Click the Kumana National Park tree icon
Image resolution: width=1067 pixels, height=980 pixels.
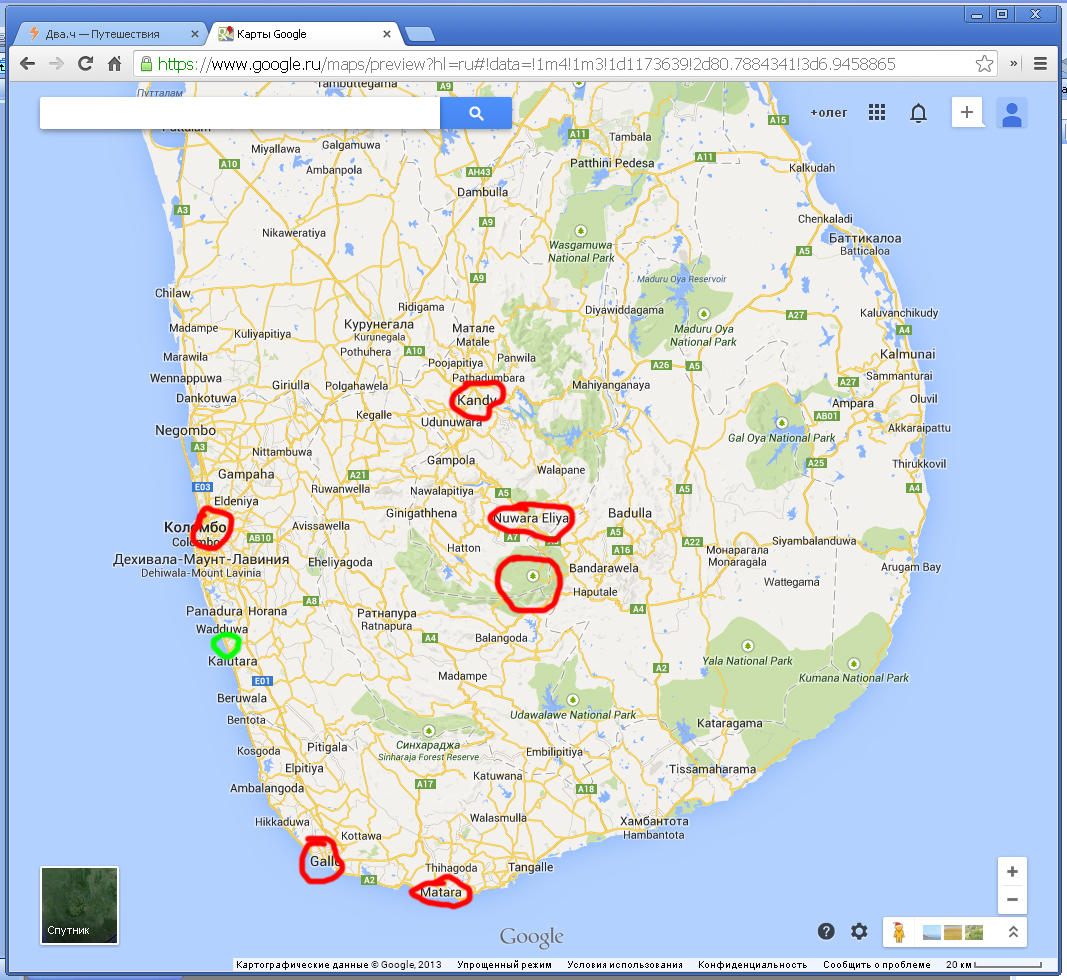click(853, 664)
